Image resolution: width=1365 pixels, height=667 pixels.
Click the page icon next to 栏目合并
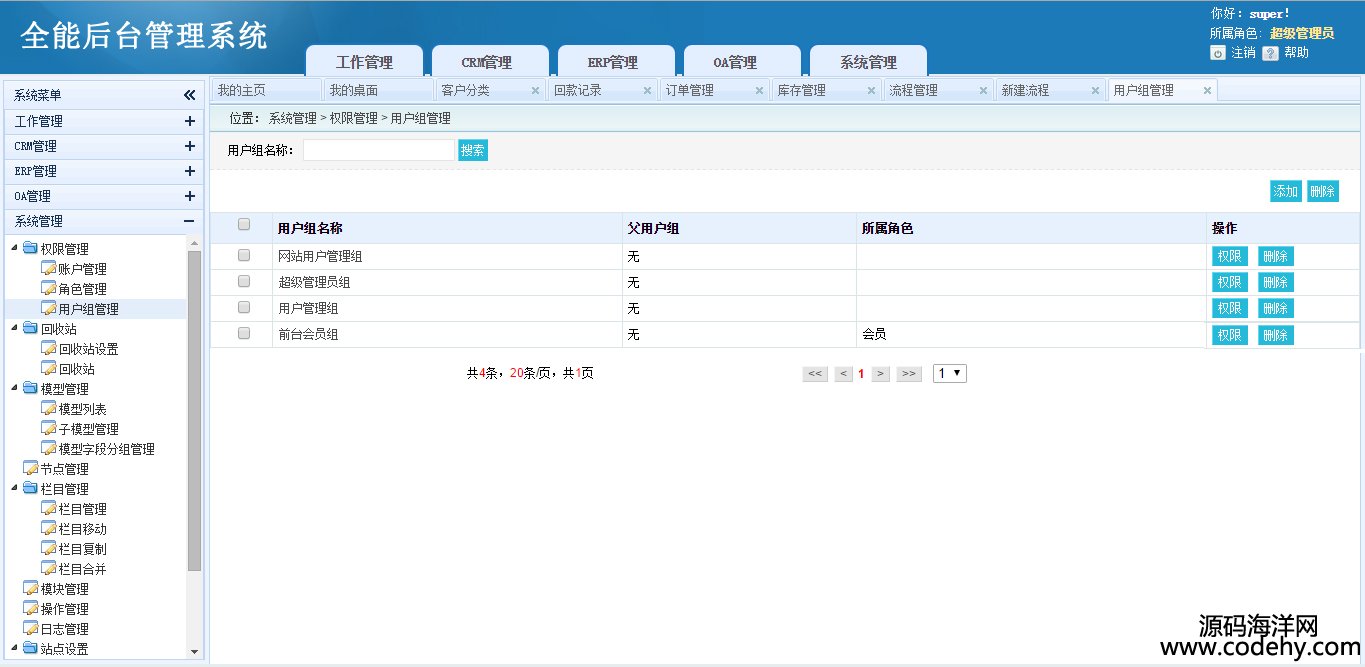pyautogui.click(x=48, y=568)
